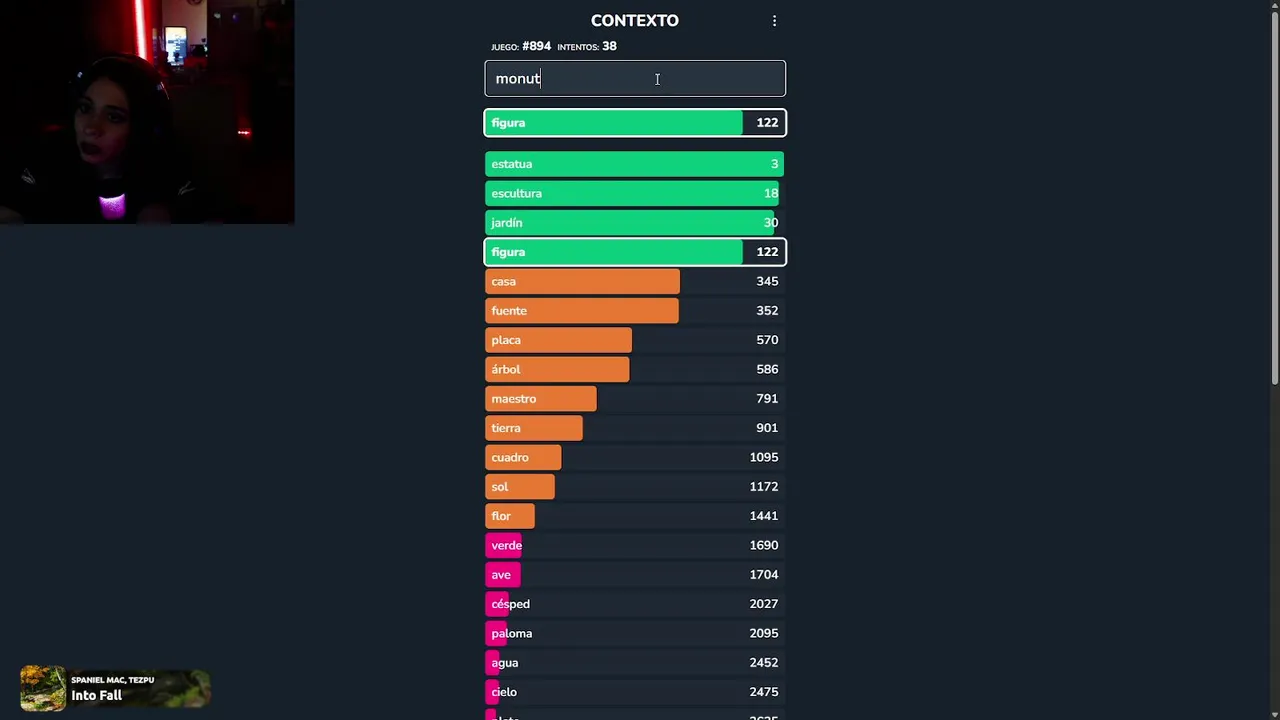Screen dimensions: 1280x720
Task: Click the highlighted 'figura' list row
Action: coord(635,252)
